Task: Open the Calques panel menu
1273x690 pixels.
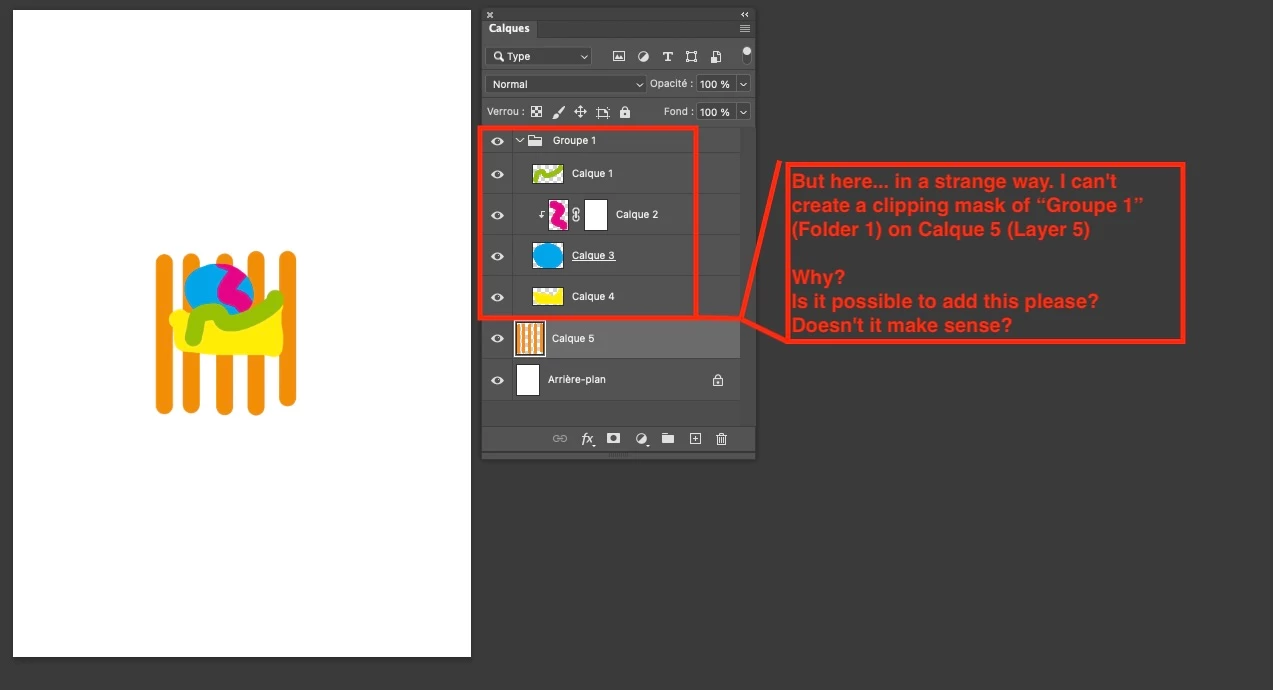Action: [744, 29]
